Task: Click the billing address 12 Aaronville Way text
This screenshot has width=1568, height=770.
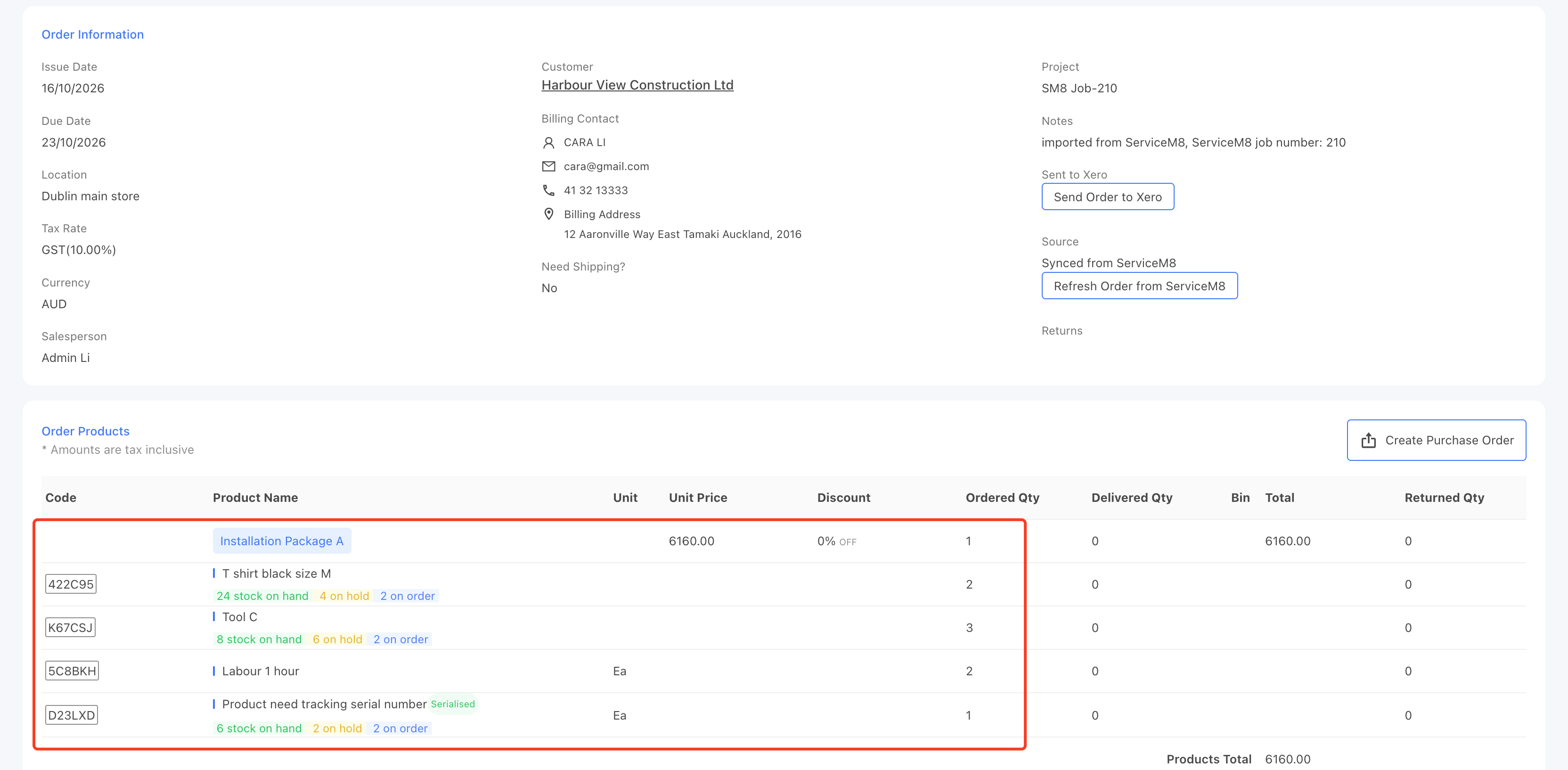Action: coord(682,234)
